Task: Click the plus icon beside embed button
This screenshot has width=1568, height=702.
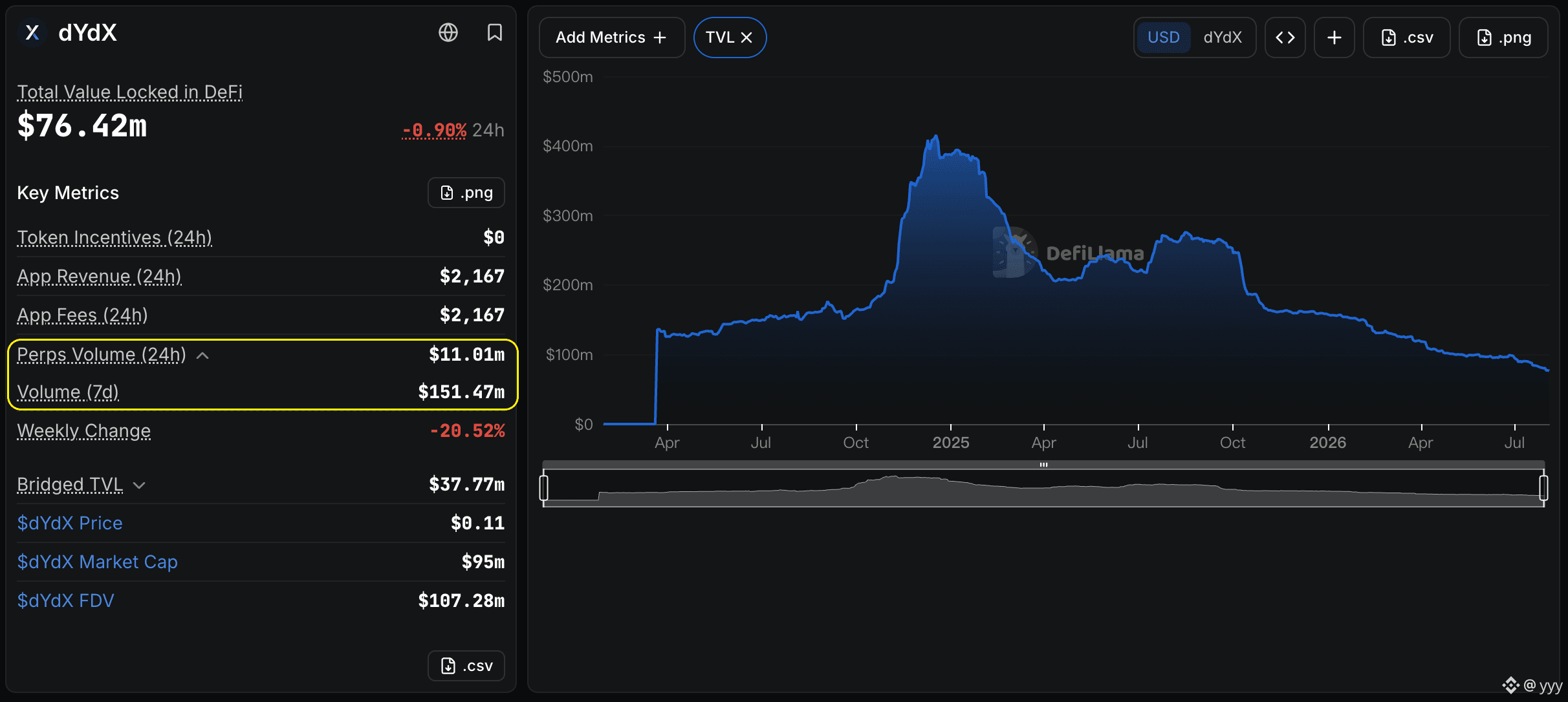Action: 1334,37
